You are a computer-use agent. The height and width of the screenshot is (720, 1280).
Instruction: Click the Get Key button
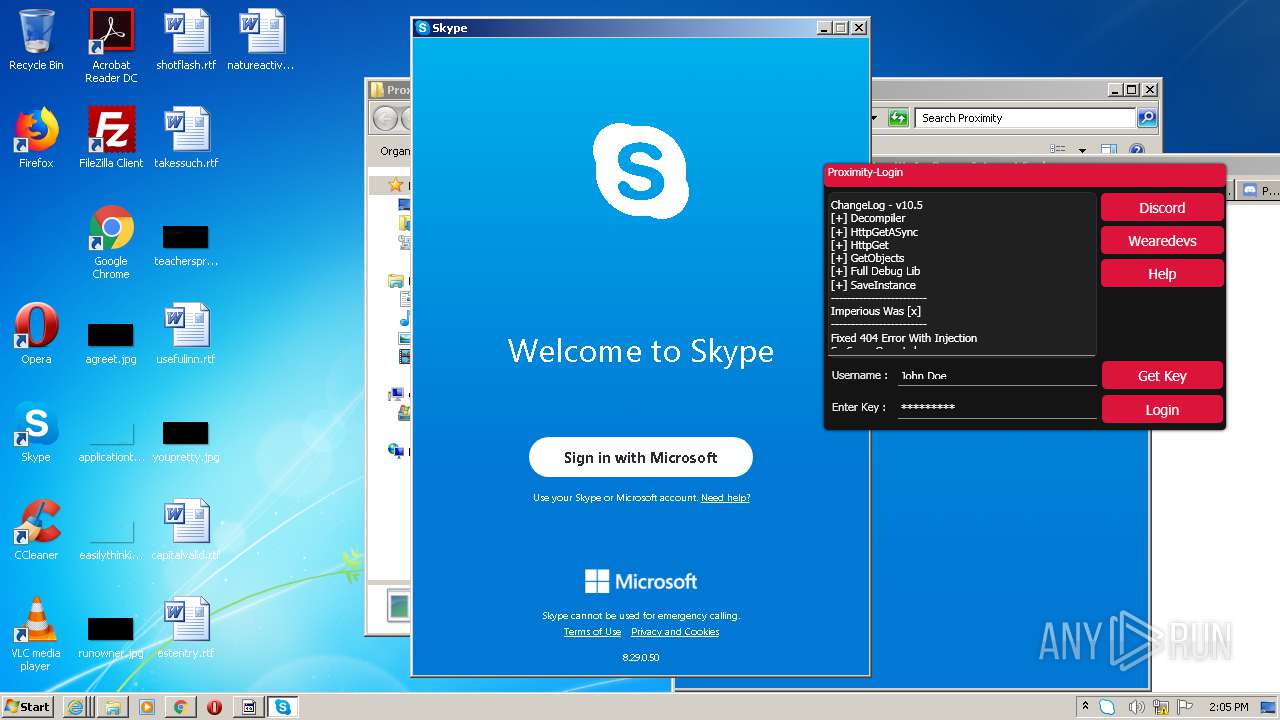click(x=1162, y=376)
